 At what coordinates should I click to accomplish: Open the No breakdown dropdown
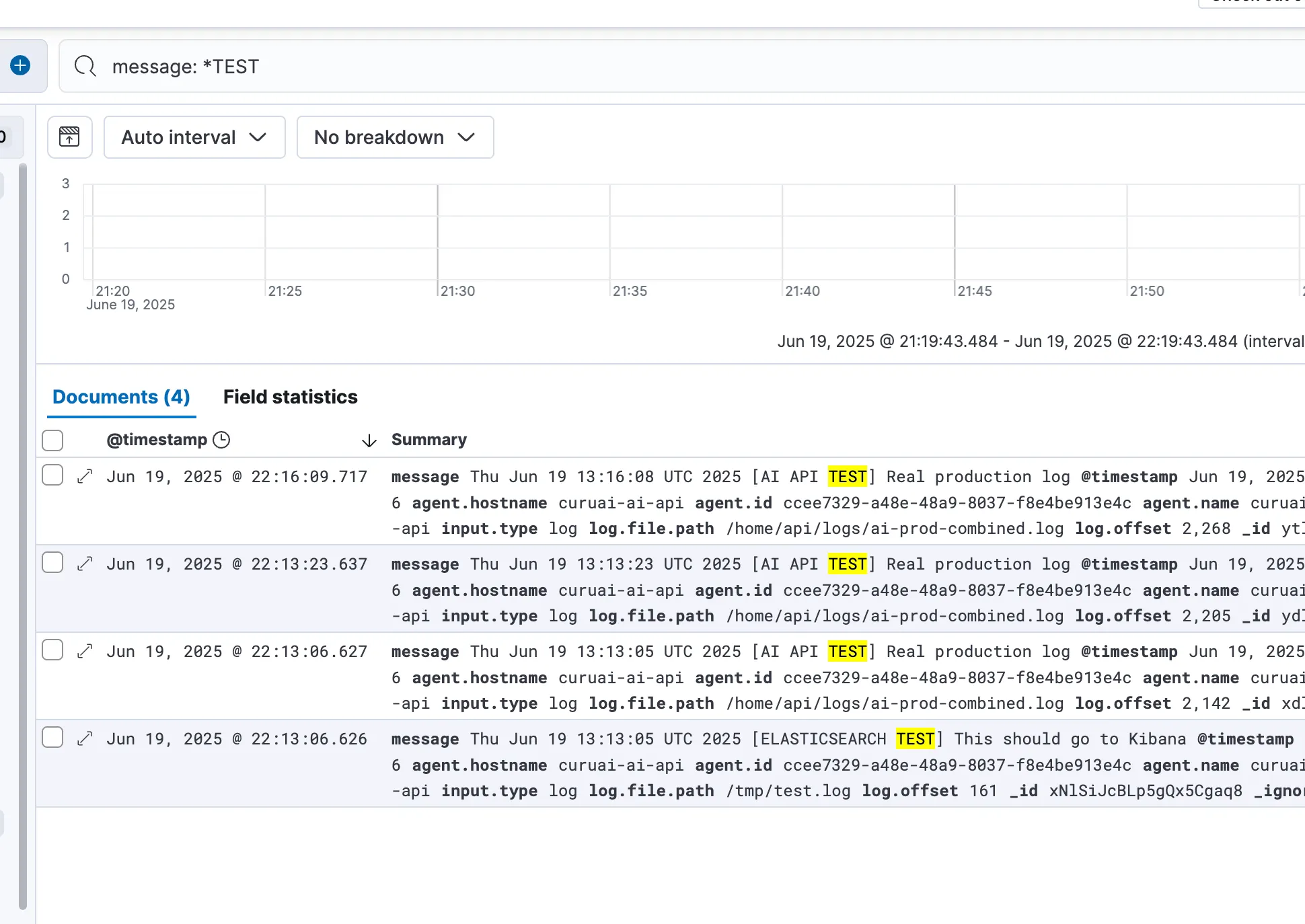[395, 137]
